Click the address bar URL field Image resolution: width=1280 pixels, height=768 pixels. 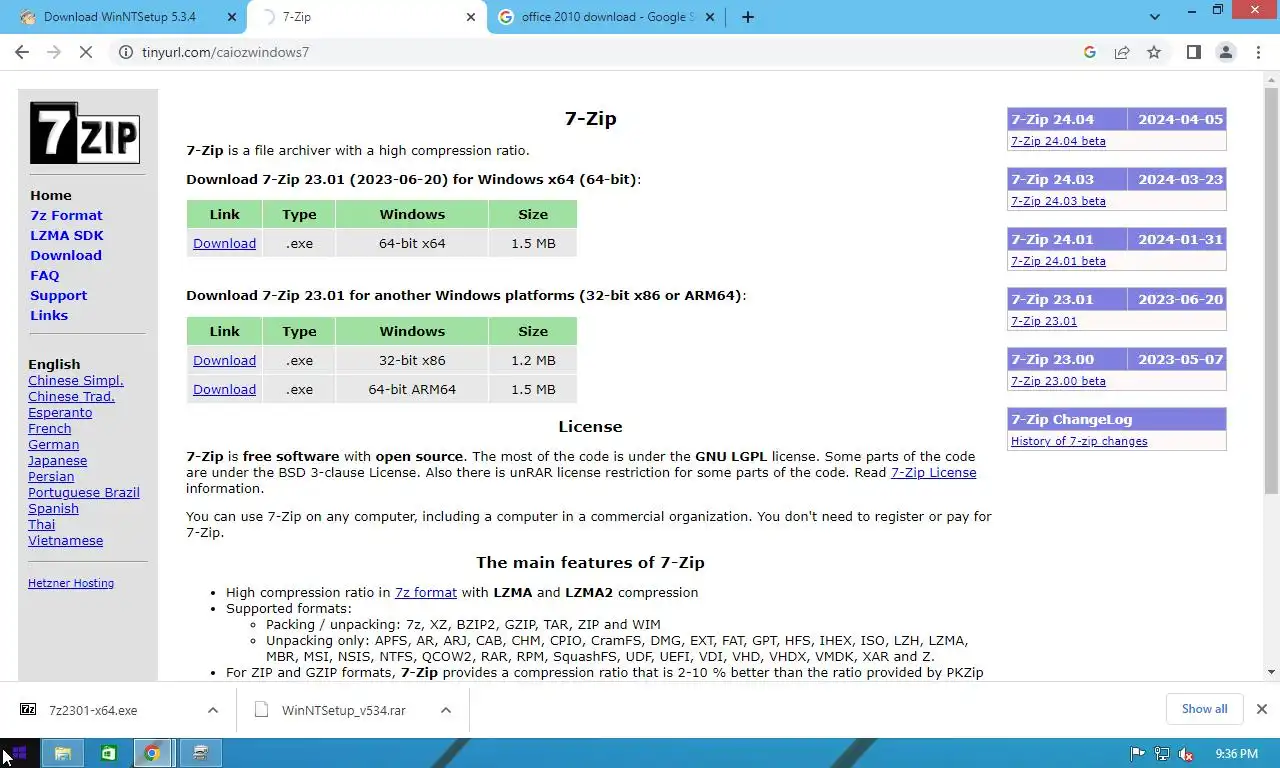pyautogui.click(x=600, y=52)
